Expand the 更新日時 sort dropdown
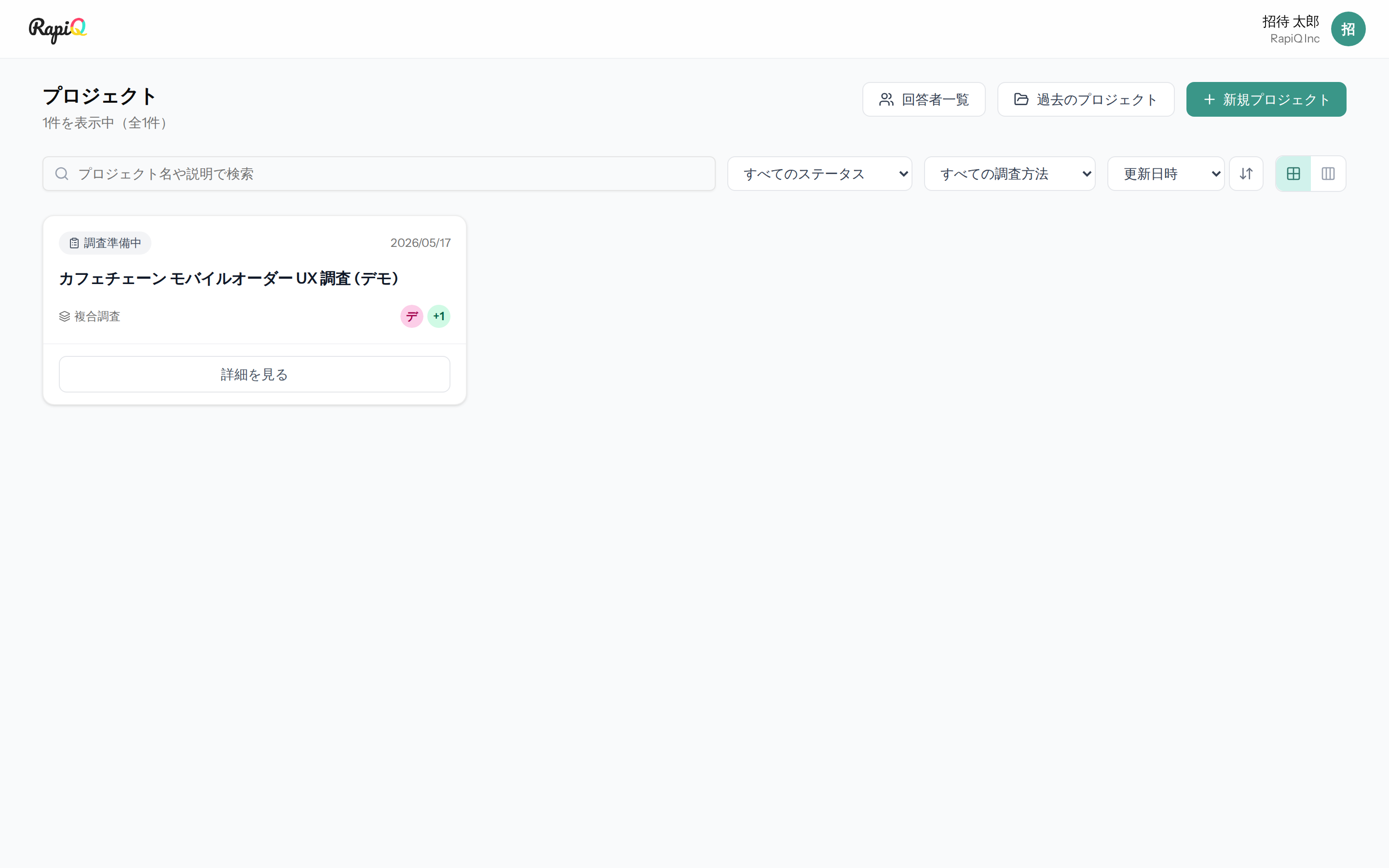The height and width of the screenshot is (868, 1389). click(x=1166, y=174)
